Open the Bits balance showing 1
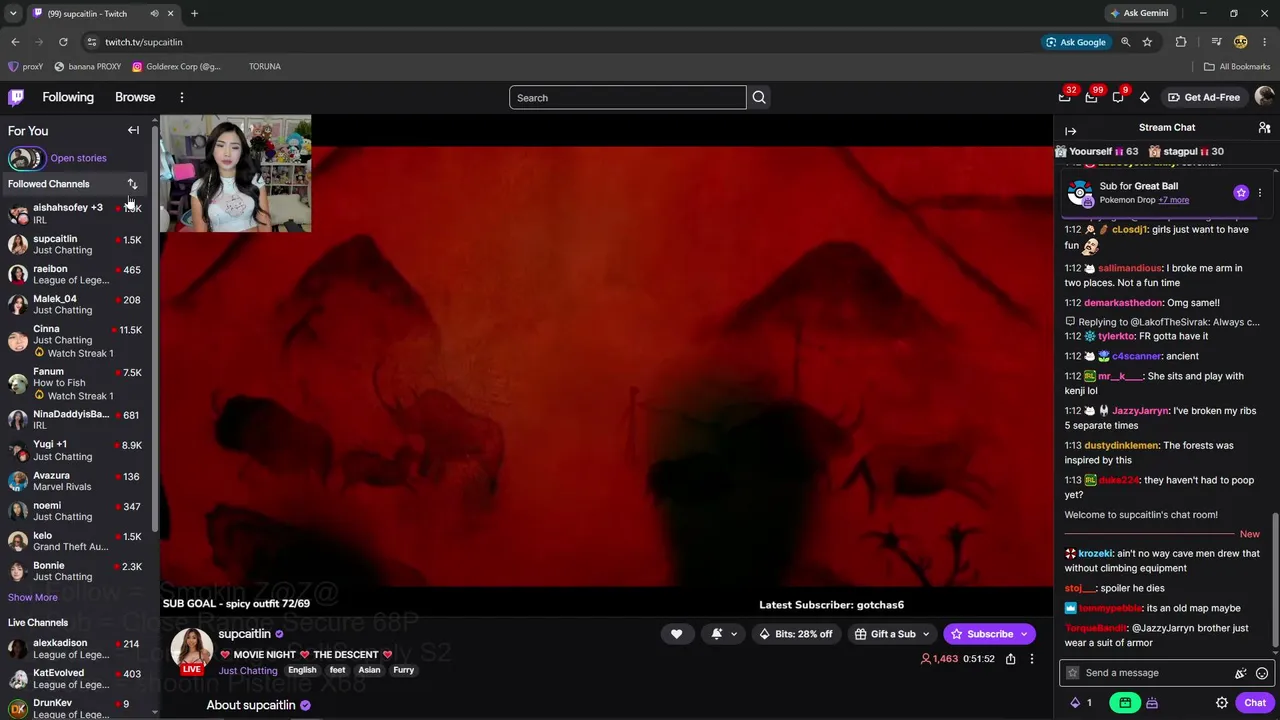Viewport: 1280px width, 720px height. (1081, 703)
